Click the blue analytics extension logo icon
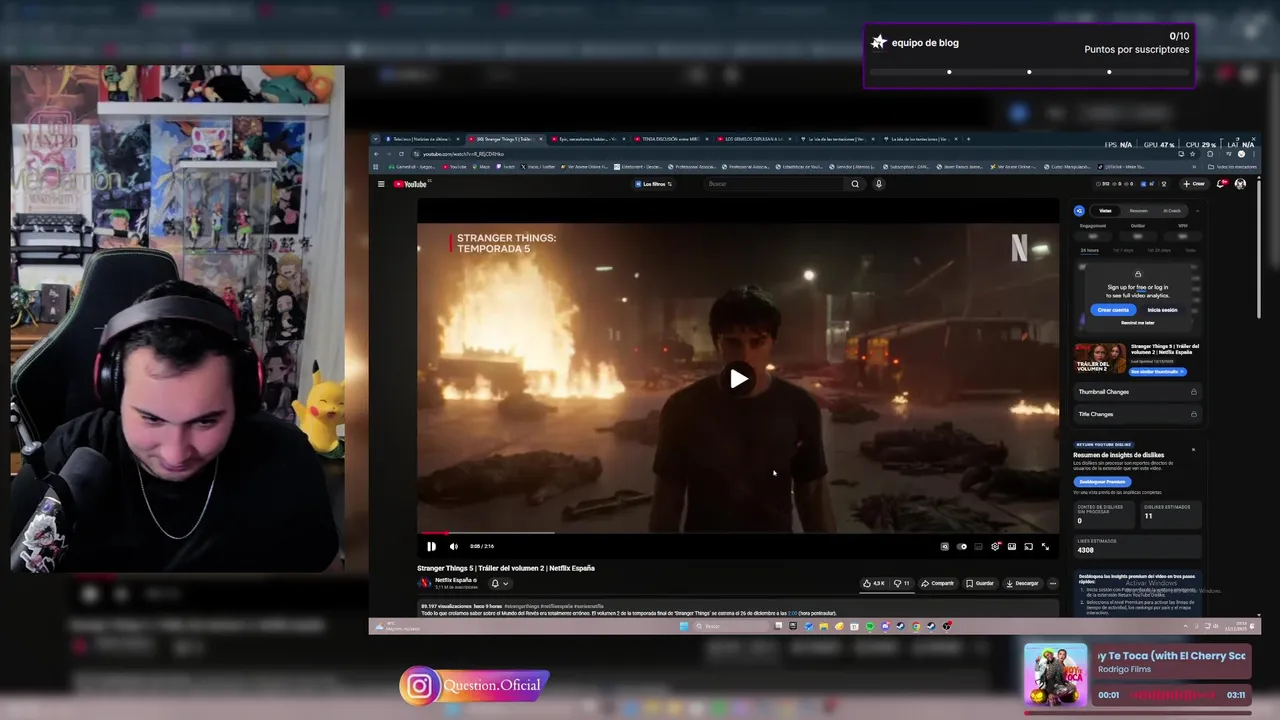The image size is (1280, 720). [x=1079, y=211]
